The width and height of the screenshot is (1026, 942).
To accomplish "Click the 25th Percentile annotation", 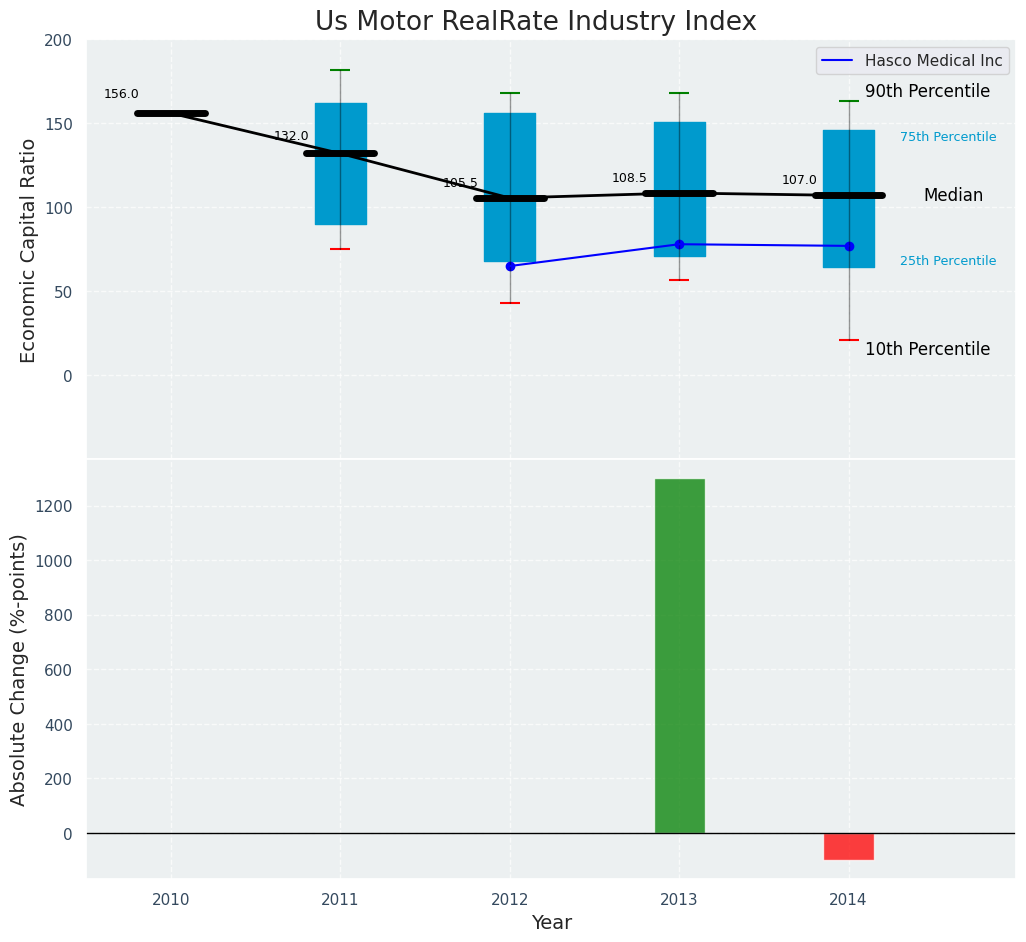I will [x=947, y=261].
